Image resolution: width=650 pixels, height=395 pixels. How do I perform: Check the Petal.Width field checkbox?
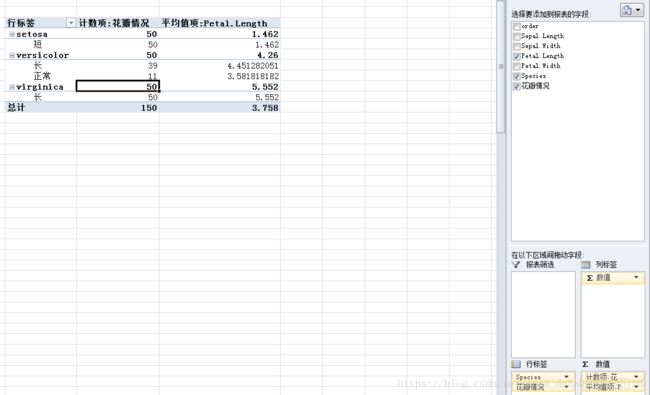(x=517, y=66)
